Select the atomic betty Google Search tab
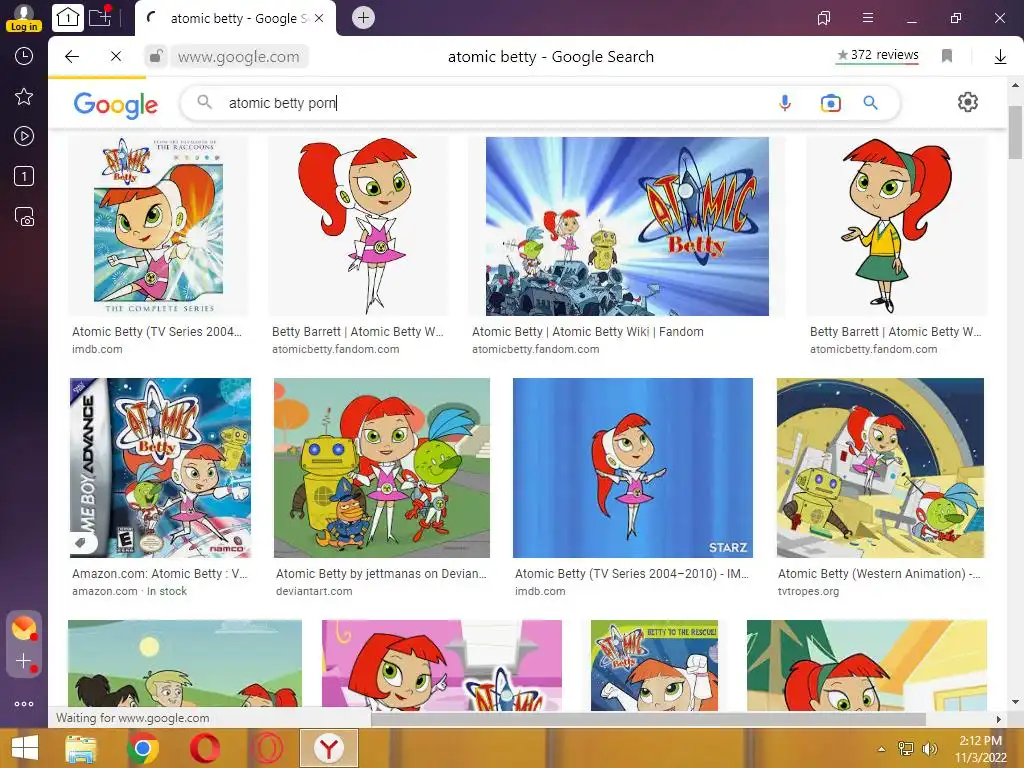Viewport: 1024px width, 768px height. [235, 18]
